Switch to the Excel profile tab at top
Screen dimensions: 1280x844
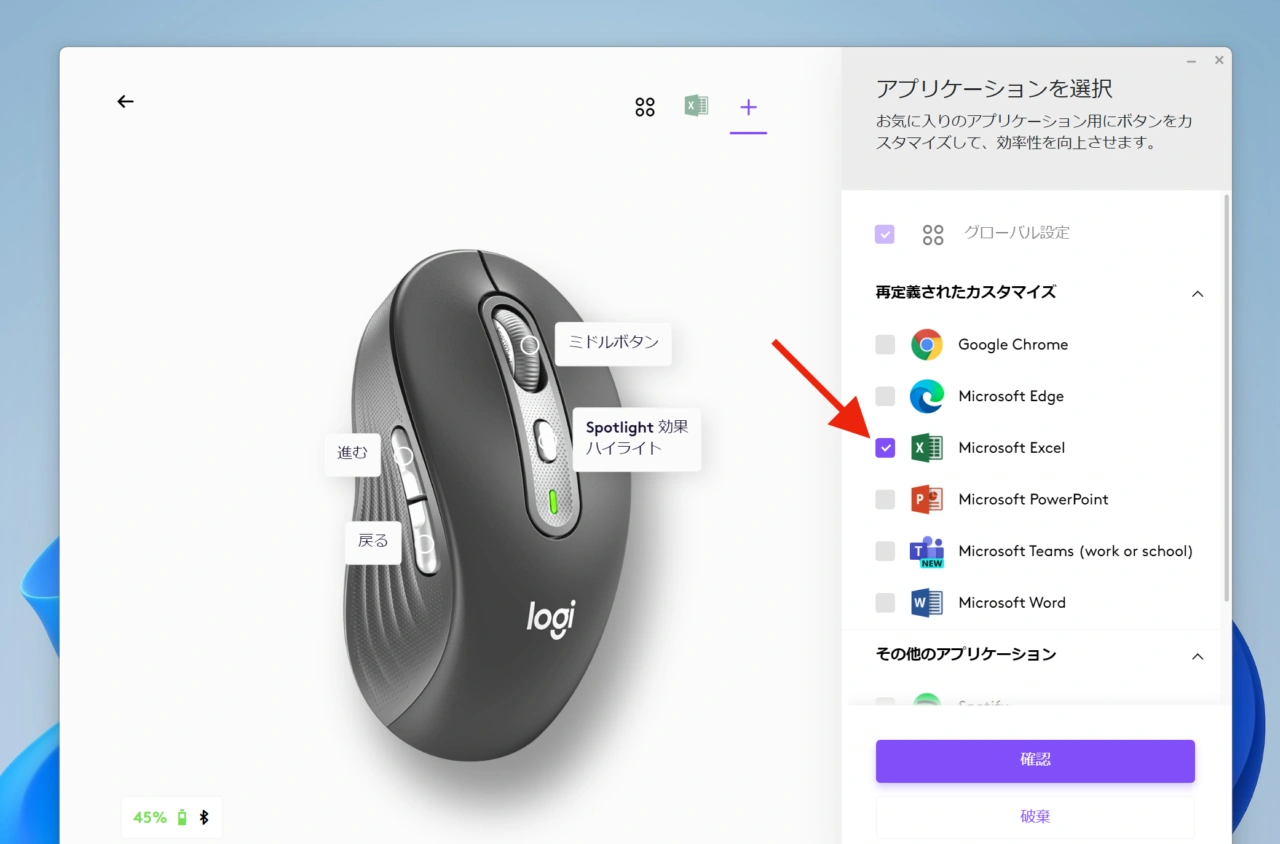(696, 106)
